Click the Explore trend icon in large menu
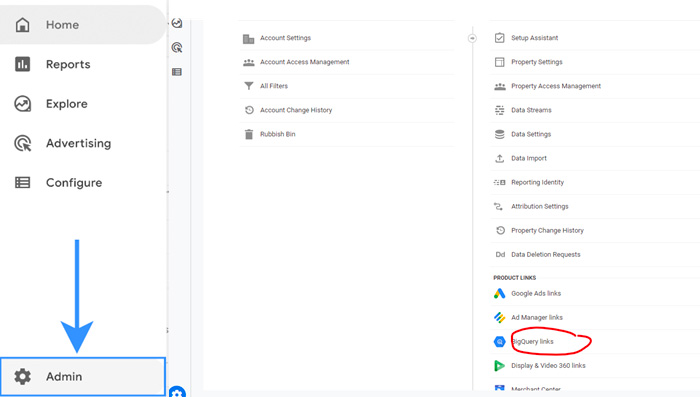 coord(22,104)
